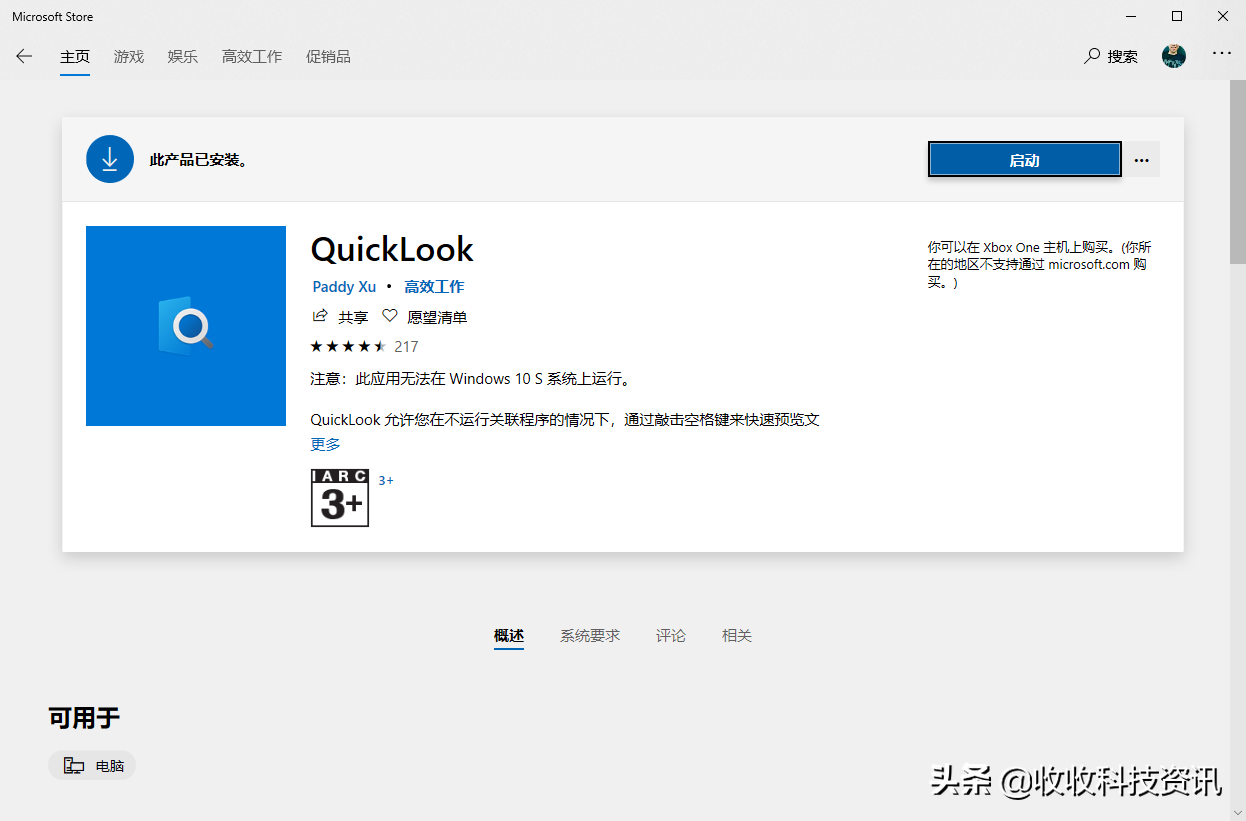Select the 概述 section tab
Viewport: 1246px width, 821px height.
pyautogui.click(x=509, y=635)
